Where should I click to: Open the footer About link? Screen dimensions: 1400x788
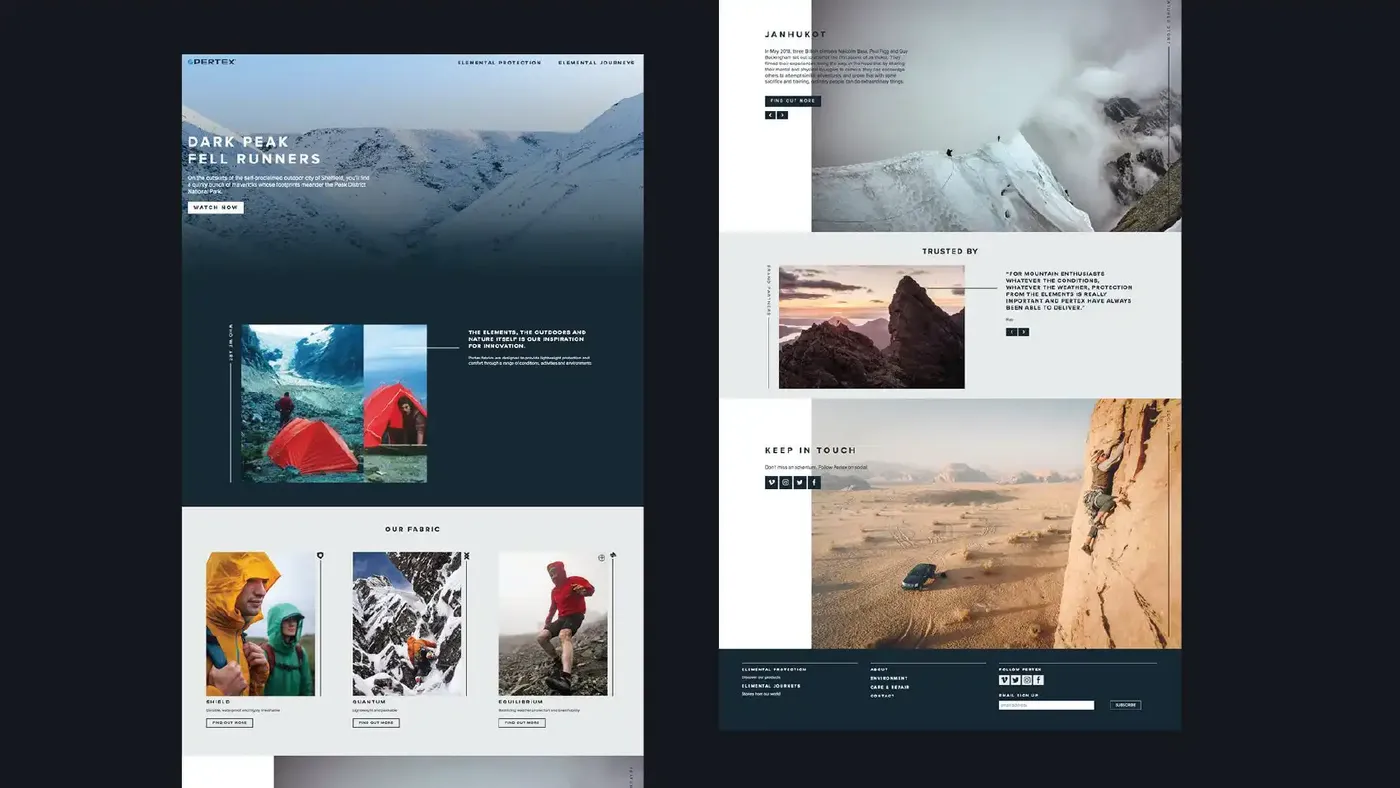pos(879,669)
